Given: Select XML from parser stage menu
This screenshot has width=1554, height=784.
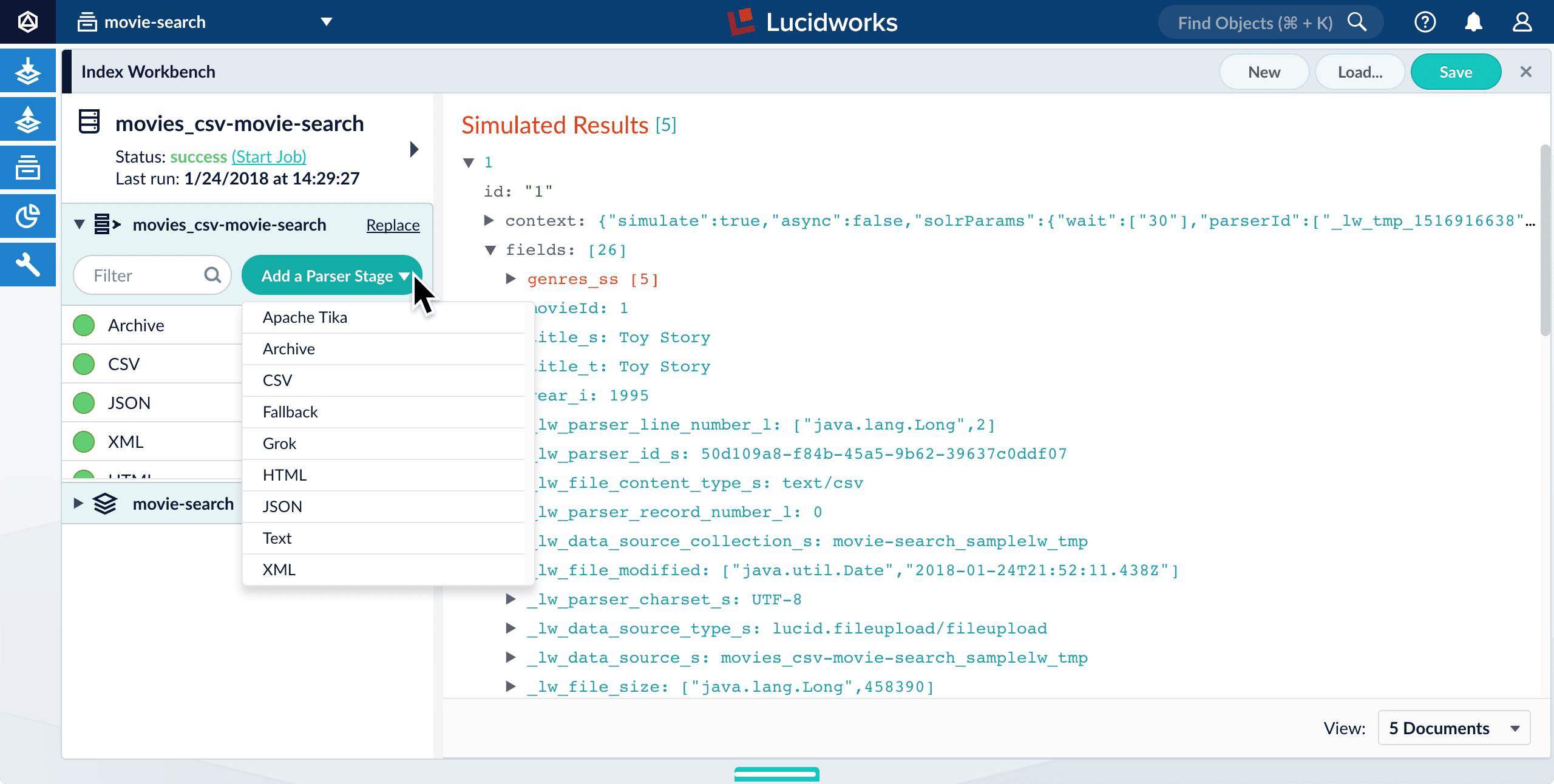Looking at the screenshot, I should click(384, 570).
